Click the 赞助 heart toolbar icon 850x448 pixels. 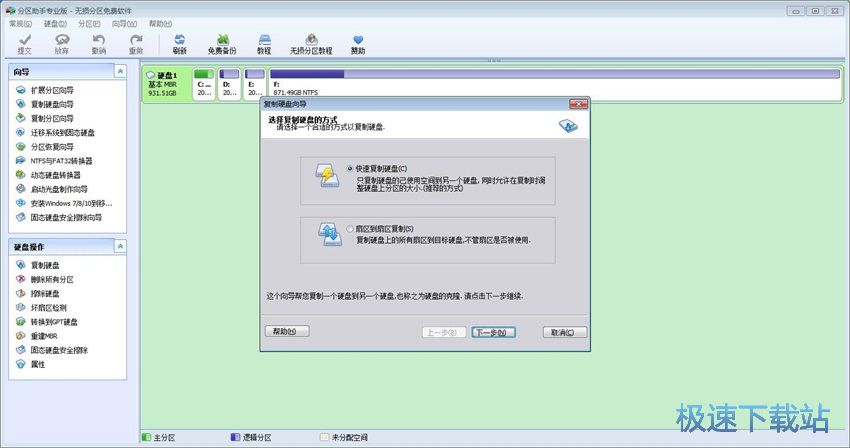tap(358, 44)
